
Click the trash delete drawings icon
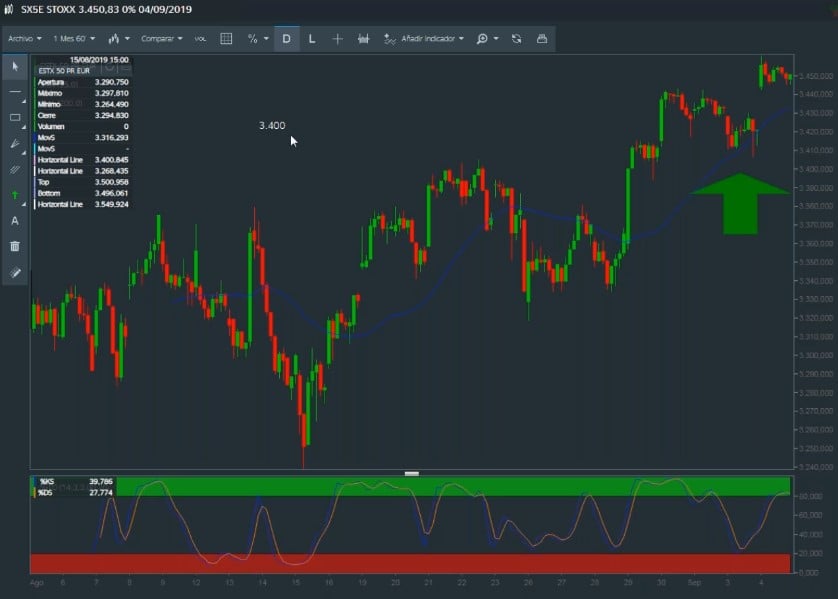pos(15,246)
